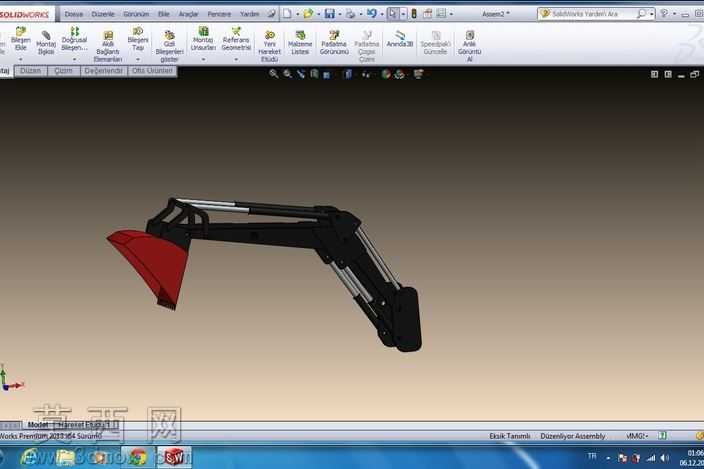
Task: Click the Apply Scene icon in viewport toolbar
Action: [399, 74]
